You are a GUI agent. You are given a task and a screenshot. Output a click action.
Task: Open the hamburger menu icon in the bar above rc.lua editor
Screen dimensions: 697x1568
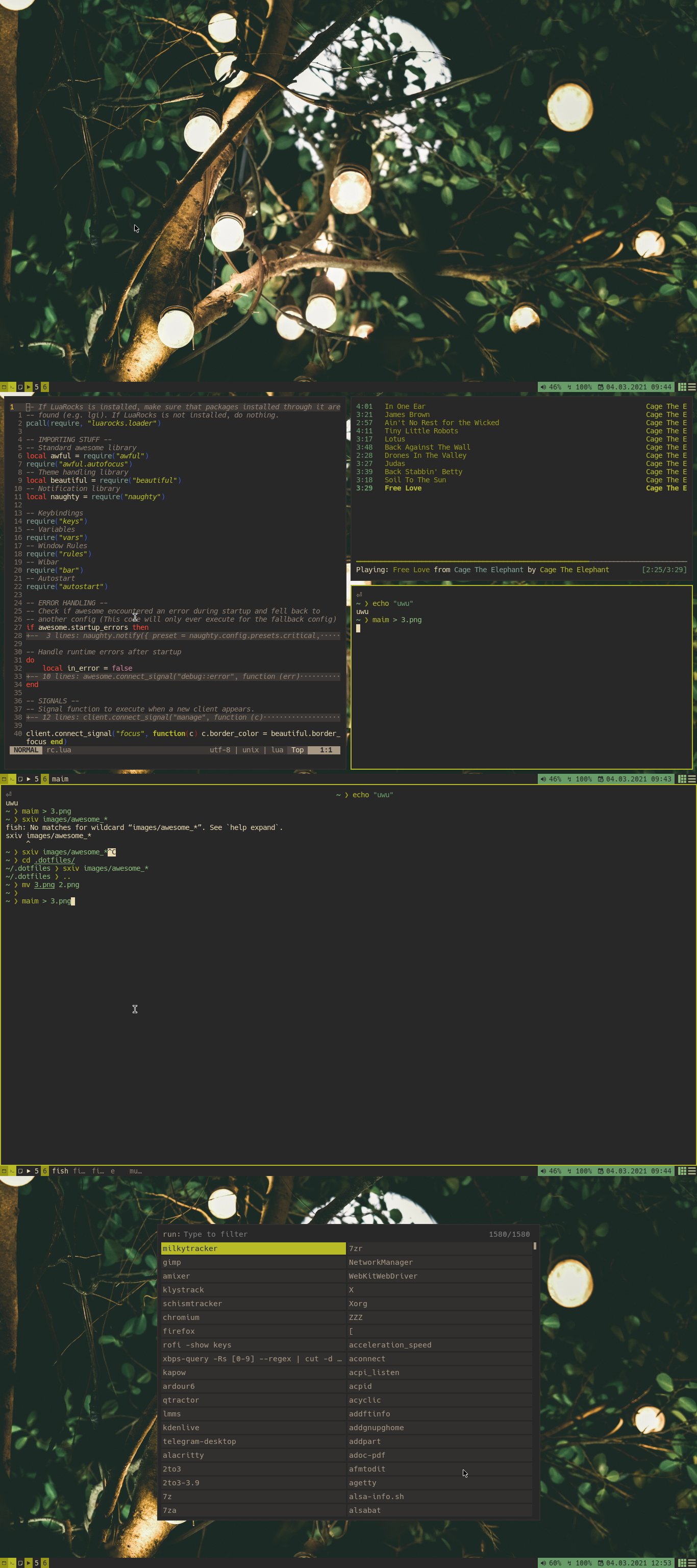[691, 387]
